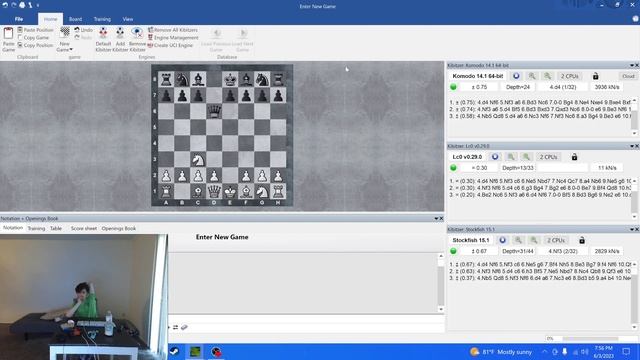Click the black queen on d6
Image resolution: width=640 pixels, height=360 pixels.
coord(214,111)
